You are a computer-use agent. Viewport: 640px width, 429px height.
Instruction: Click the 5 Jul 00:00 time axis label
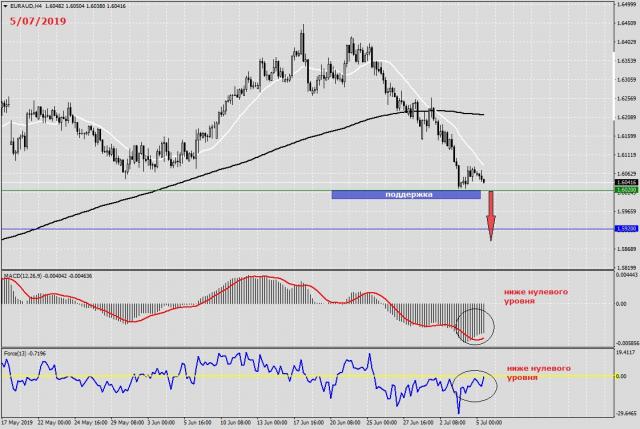490,422
